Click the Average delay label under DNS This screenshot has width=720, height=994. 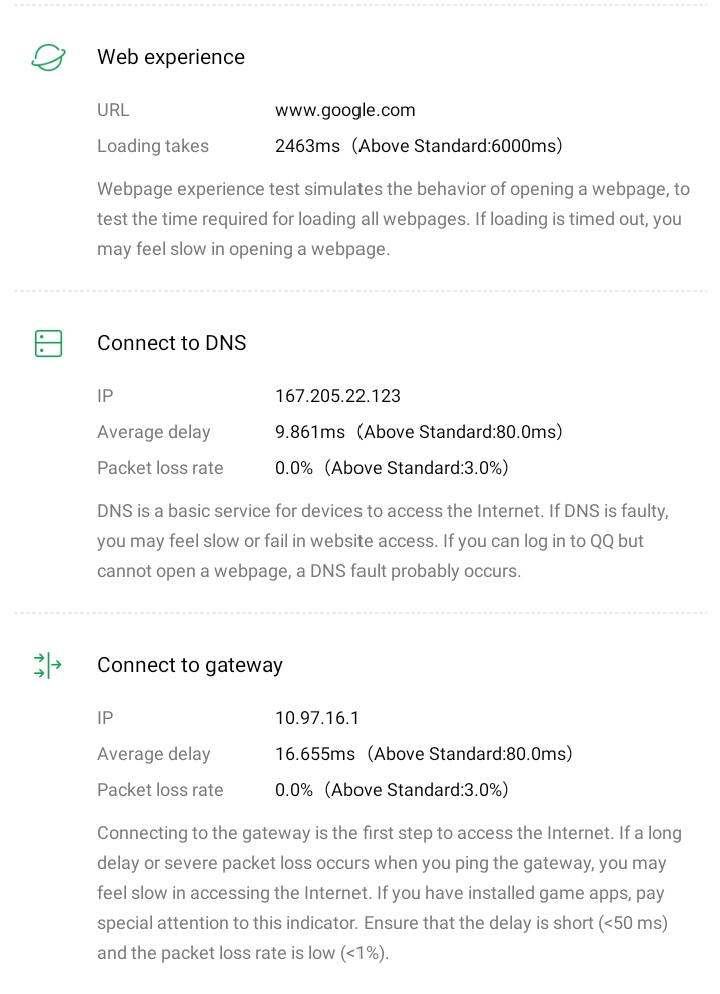click(x=154, y=433)
